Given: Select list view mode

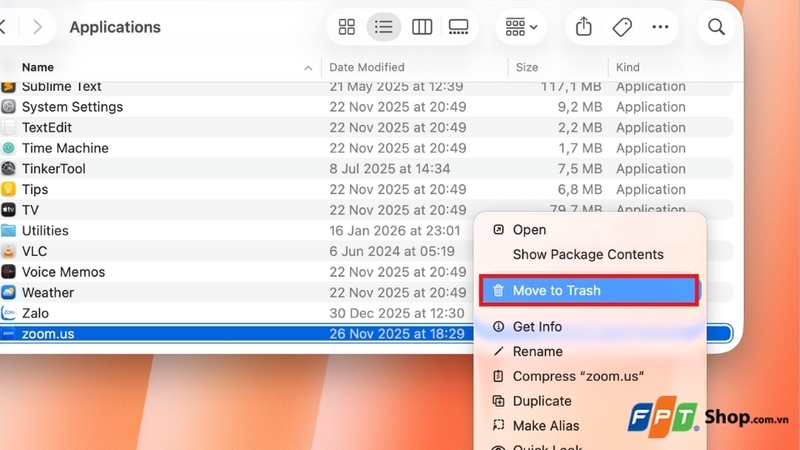Looking at the screenshot, I should click(x=383, y=27).
